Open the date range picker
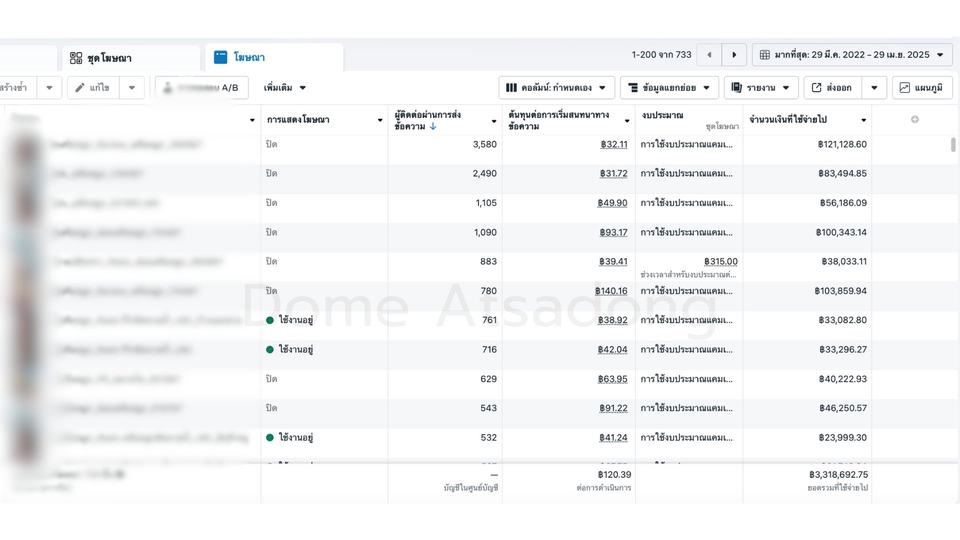The width and height of the screenshot is (960, 540). point(852,54)
